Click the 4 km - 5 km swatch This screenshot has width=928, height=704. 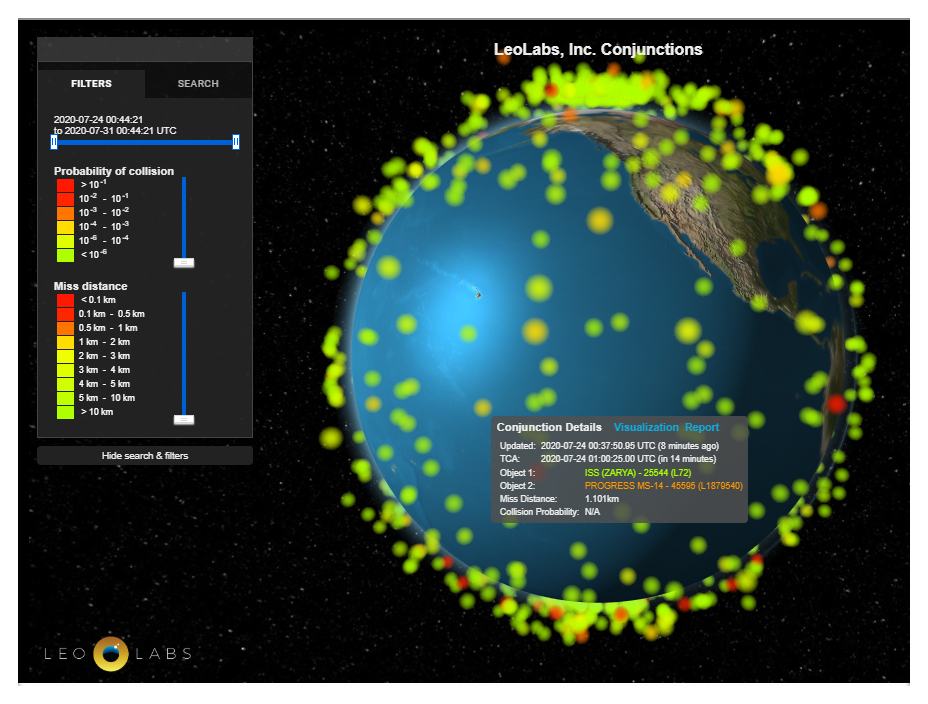coord(65,384)
